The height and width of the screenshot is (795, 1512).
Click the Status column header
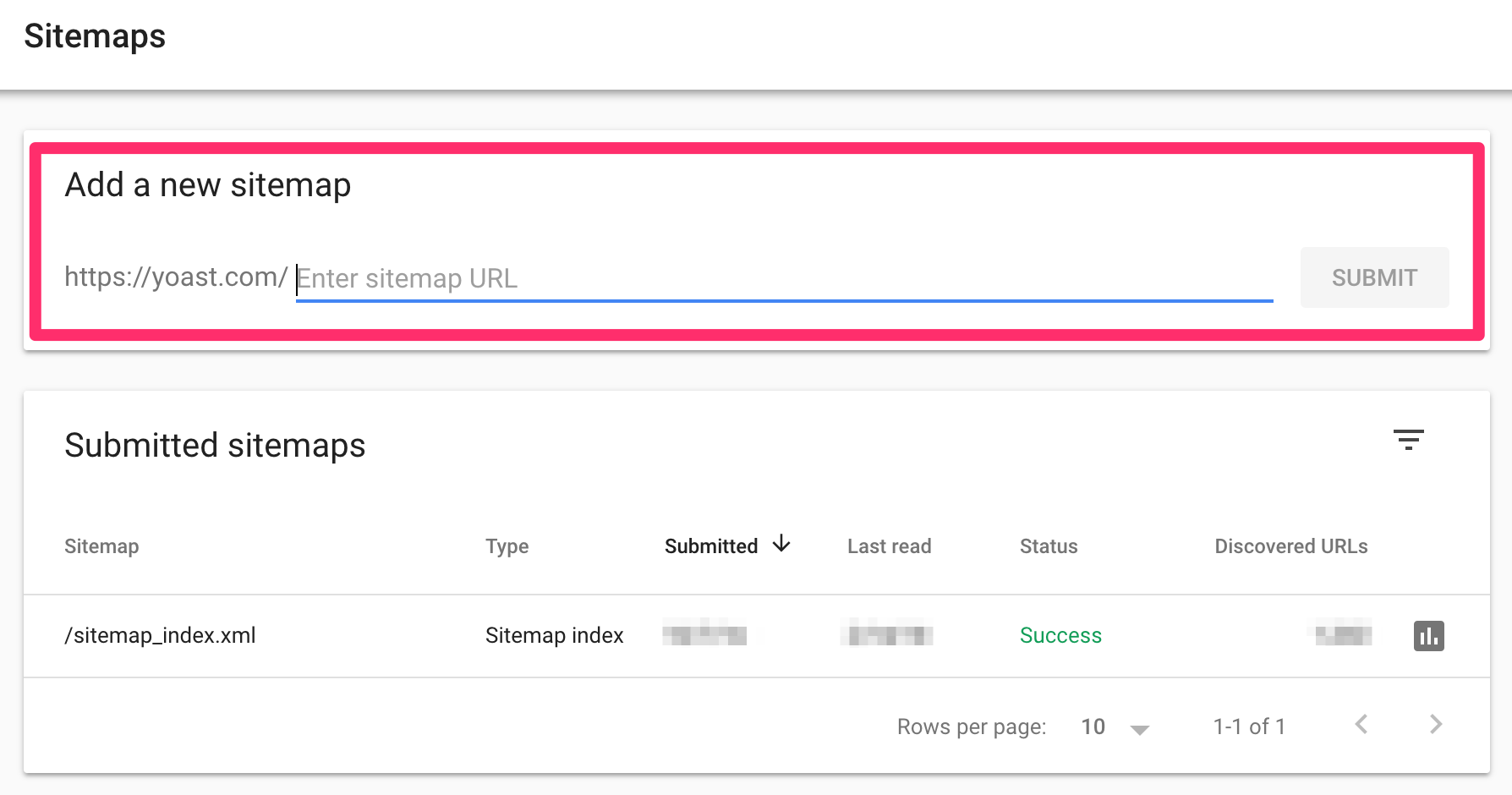click(x=1048, y=546)
